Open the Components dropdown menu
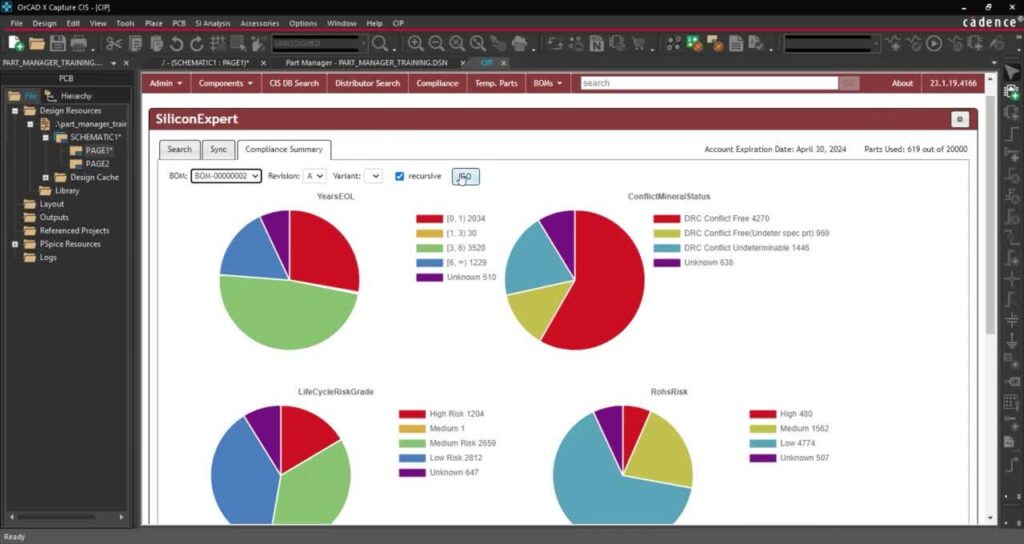This screenshot has height=544, width=1024. [x=225, y=84]
